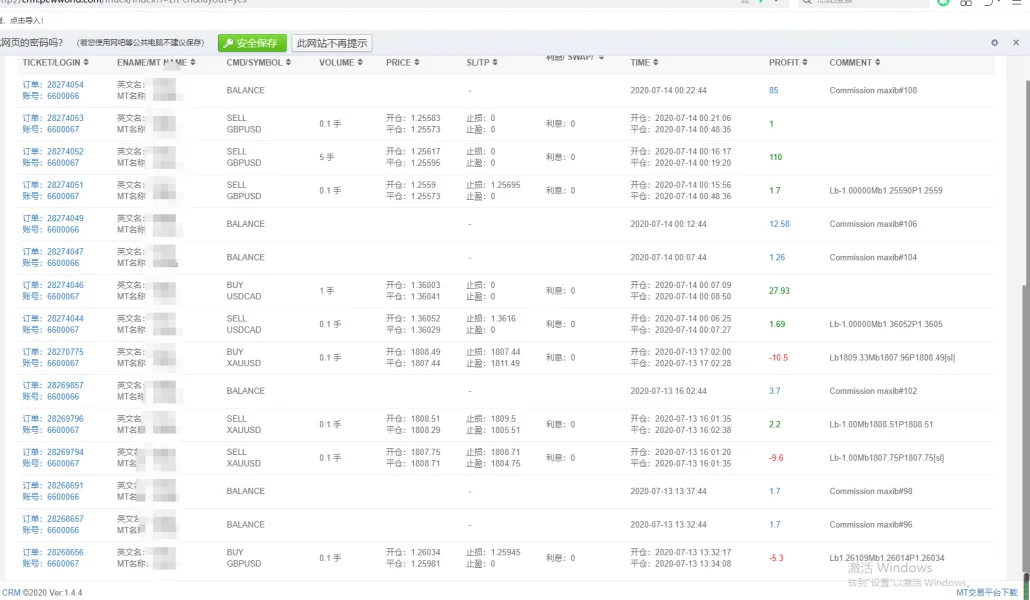Screen dimensions: 1030x600
Task: Dismiss the save password notification bar
Action: point(1014,43)
